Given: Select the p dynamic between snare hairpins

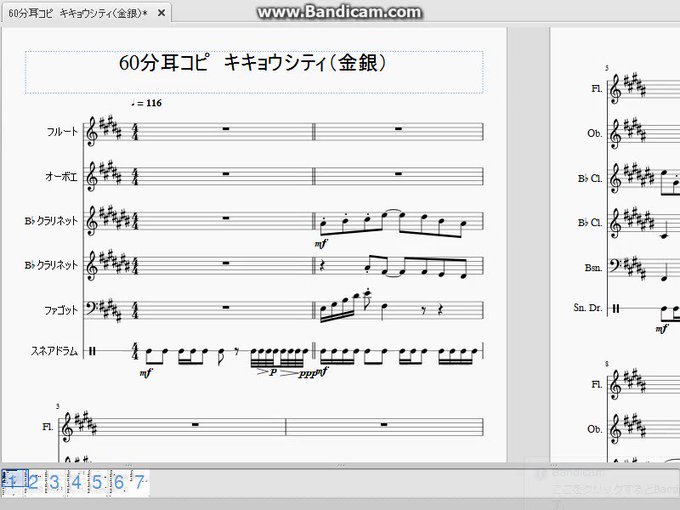Looking at the screenshot, I should (273, 373).
